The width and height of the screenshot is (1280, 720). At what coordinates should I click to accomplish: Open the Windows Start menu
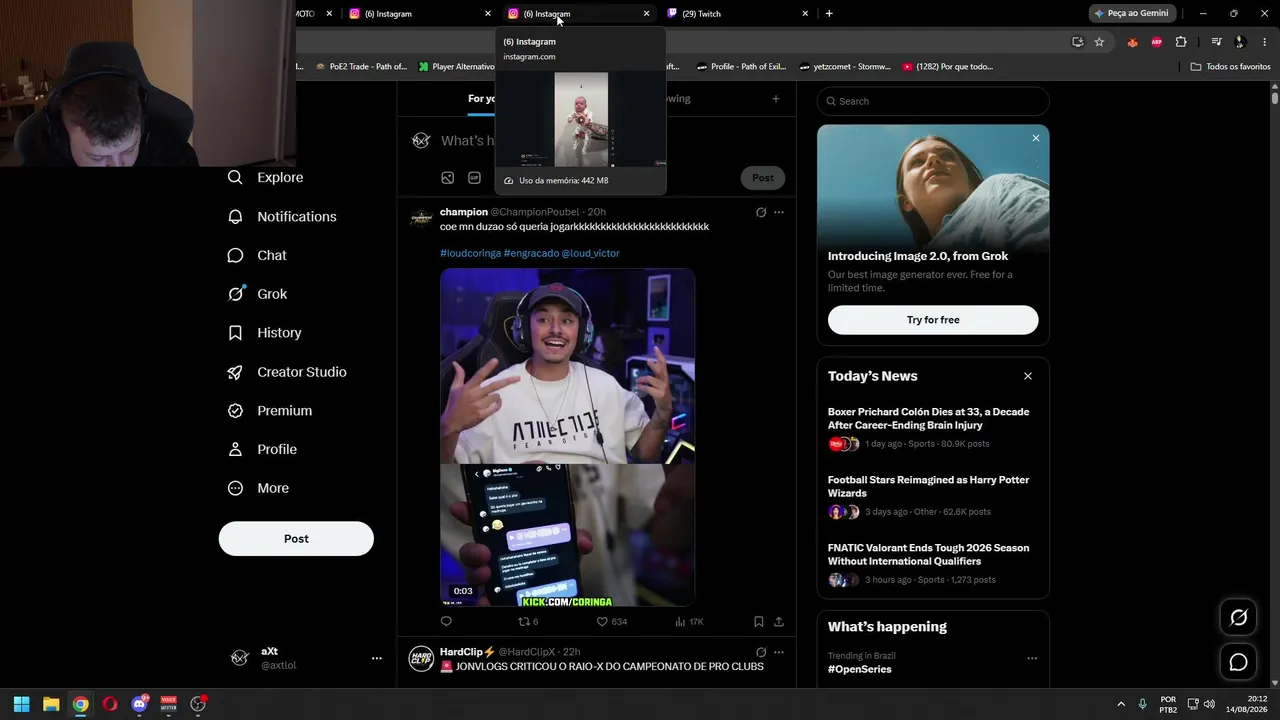point(21,704)
